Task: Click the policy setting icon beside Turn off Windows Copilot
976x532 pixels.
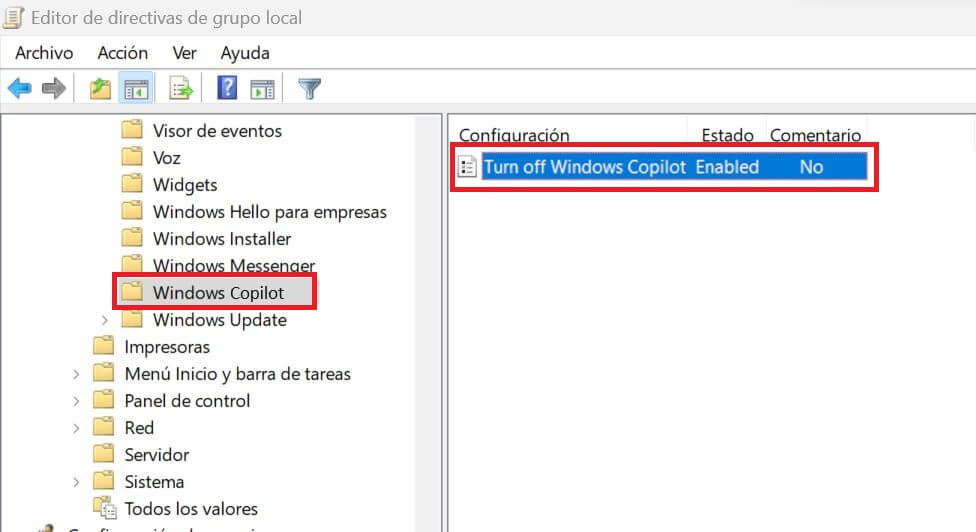Action: coord(467,167)
